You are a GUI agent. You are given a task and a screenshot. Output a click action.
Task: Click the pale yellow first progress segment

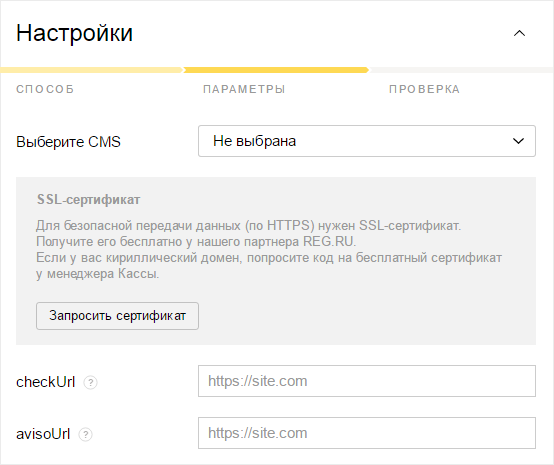pyautogui.click(x=92, y=70)
